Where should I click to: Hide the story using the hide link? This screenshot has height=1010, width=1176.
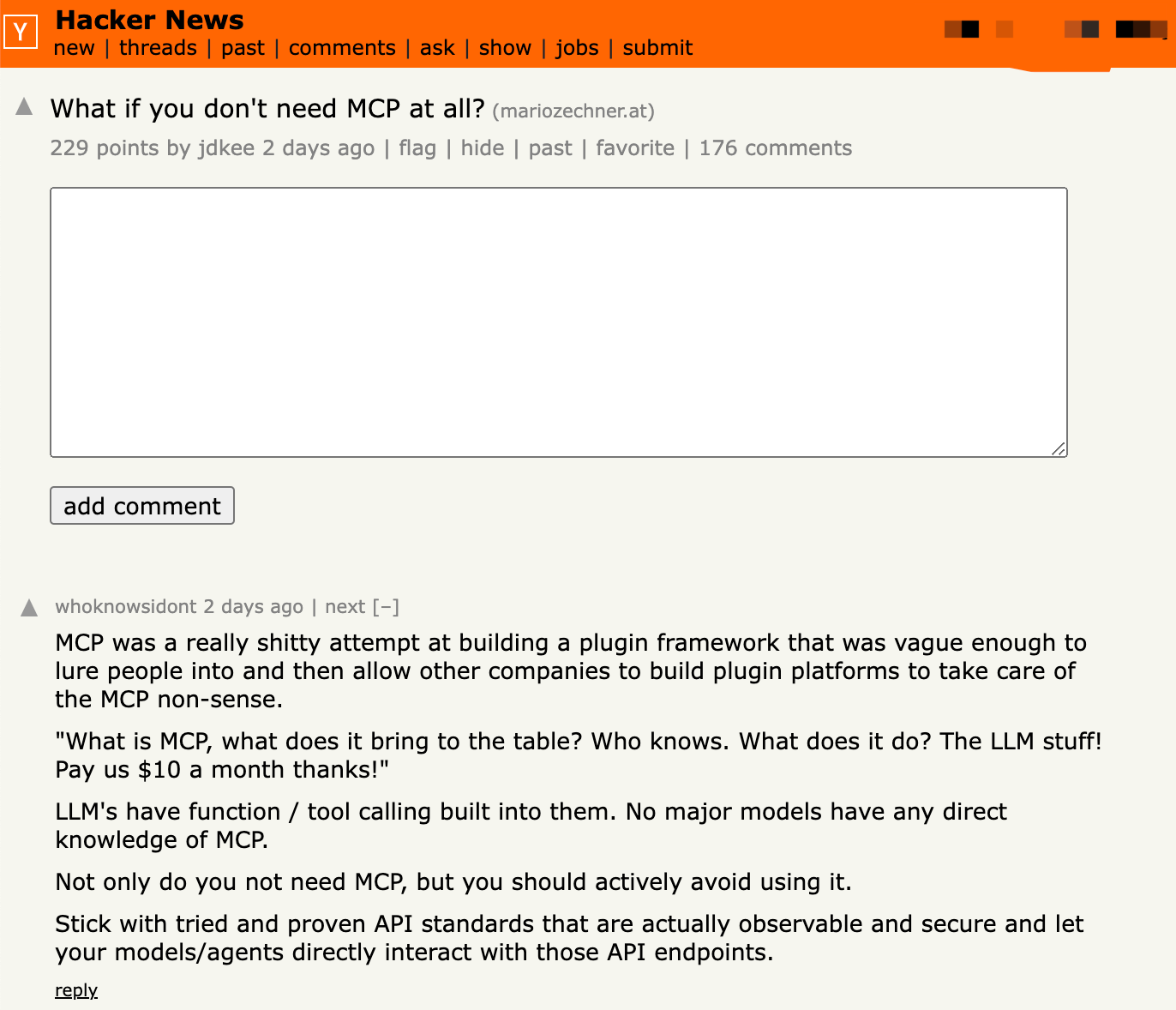pyautogui.click(x=483, y=148)
